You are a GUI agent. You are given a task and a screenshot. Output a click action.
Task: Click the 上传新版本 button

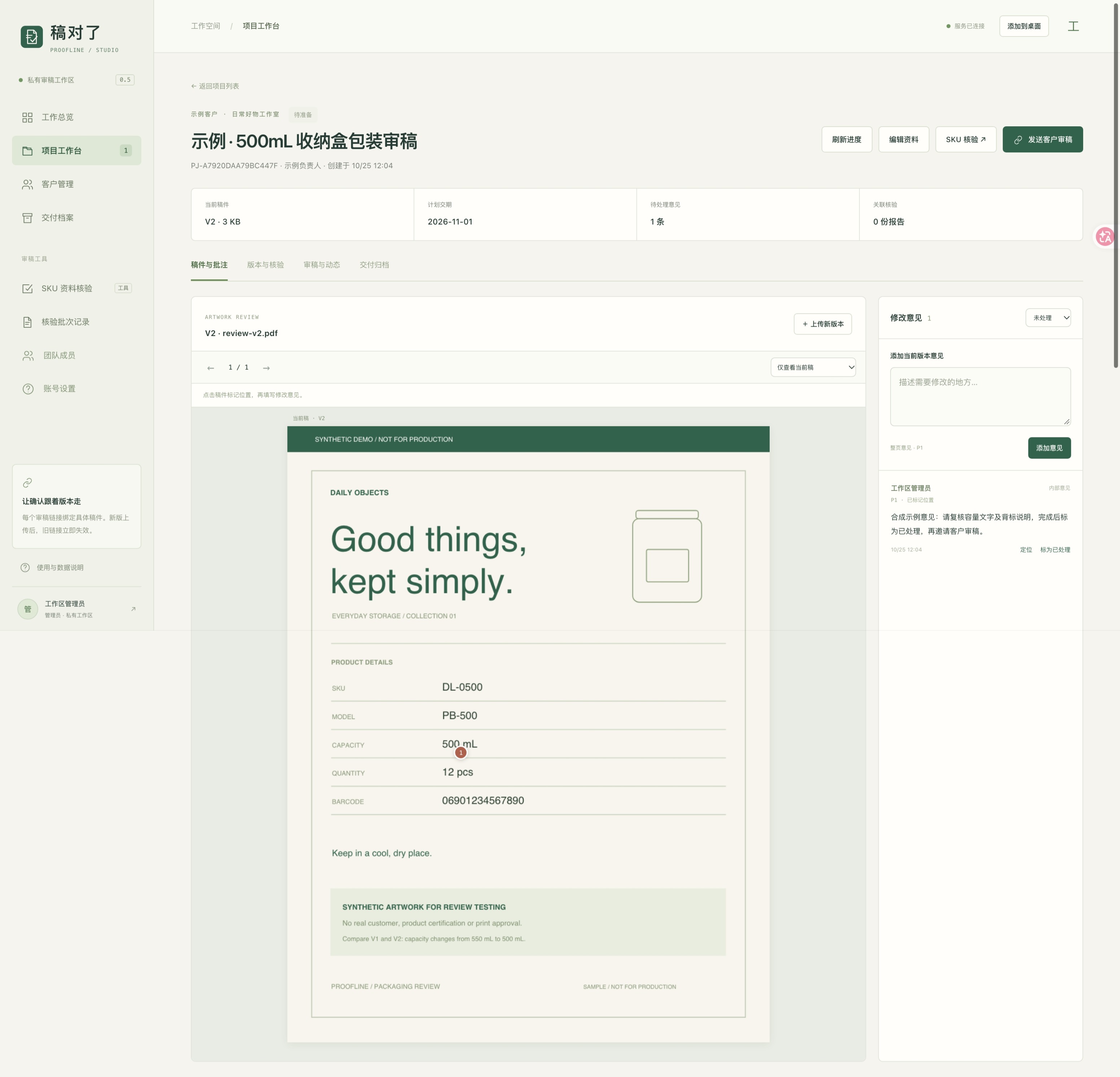point(822,323)
